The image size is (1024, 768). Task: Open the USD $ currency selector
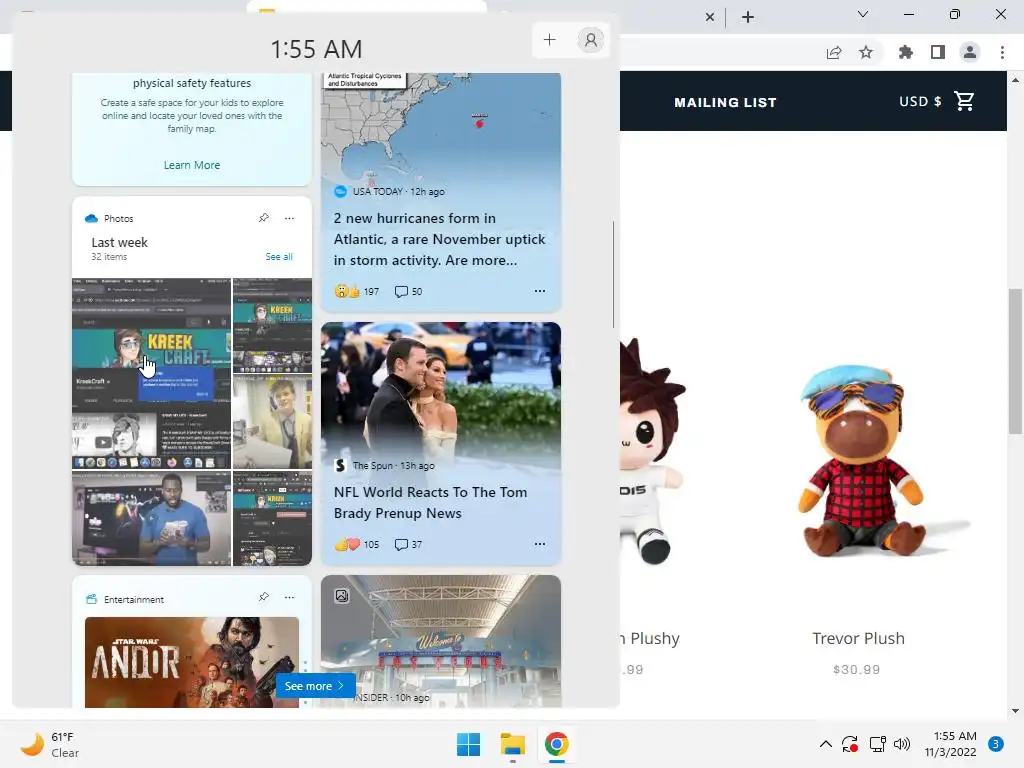click(x=920, y=101)
